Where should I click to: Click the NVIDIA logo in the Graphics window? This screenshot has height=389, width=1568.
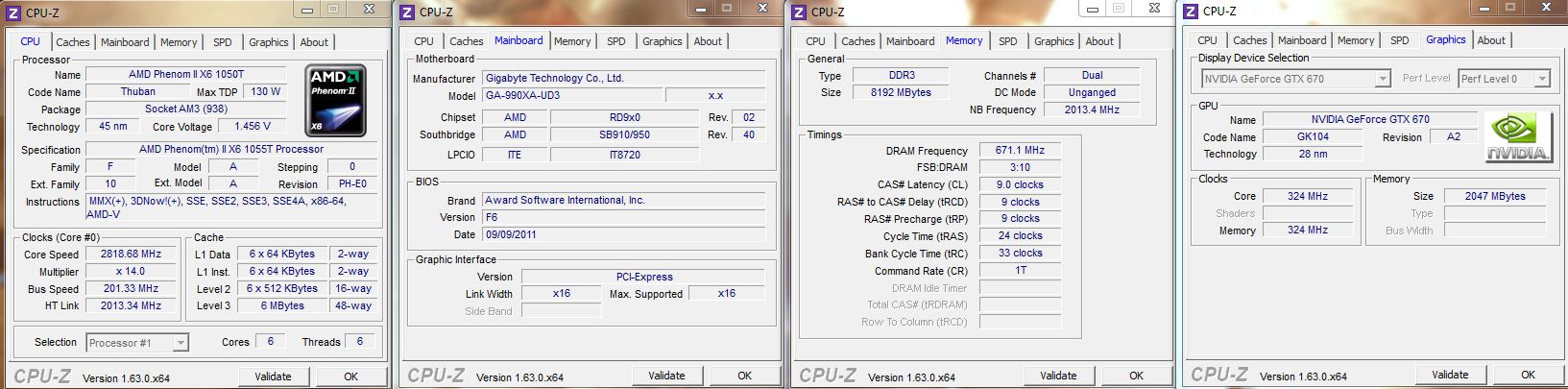[x=1517, y=136]
